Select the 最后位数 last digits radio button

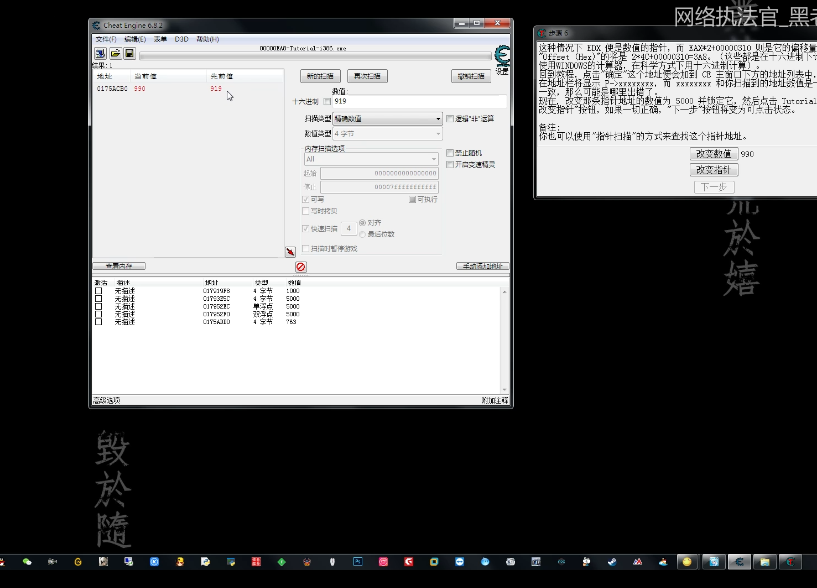click(363, 235)
